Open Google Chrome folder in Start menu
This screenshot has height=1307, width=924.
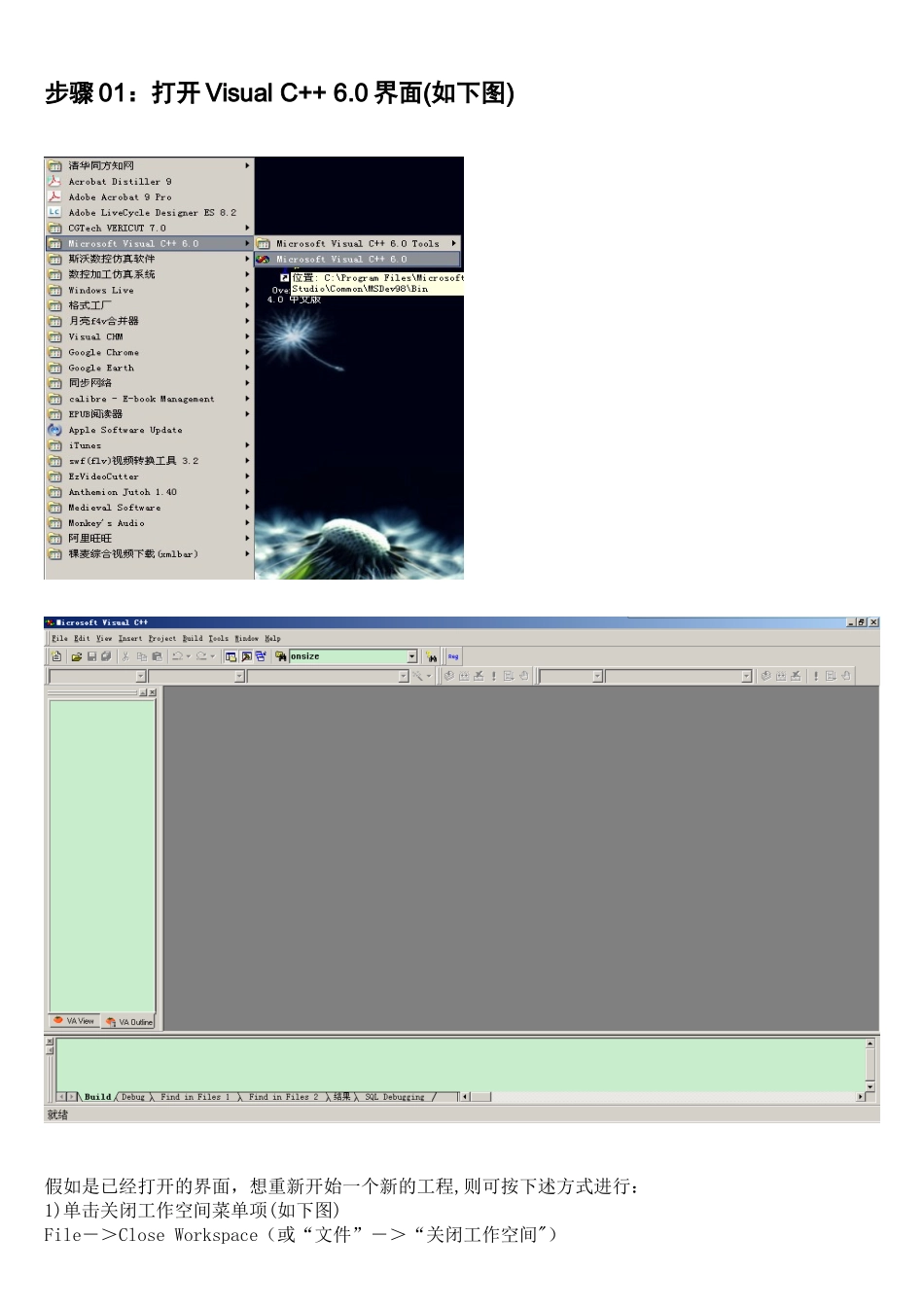tap(149, 353)
